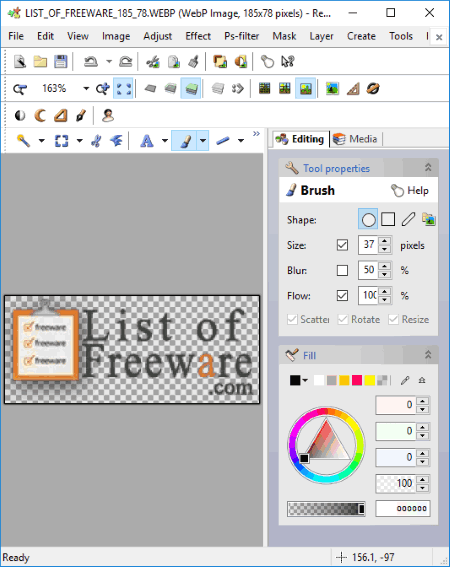The image size is (450, 567).
Task: Increase brush Size with up arrow
Action: [x=385, y=241]
